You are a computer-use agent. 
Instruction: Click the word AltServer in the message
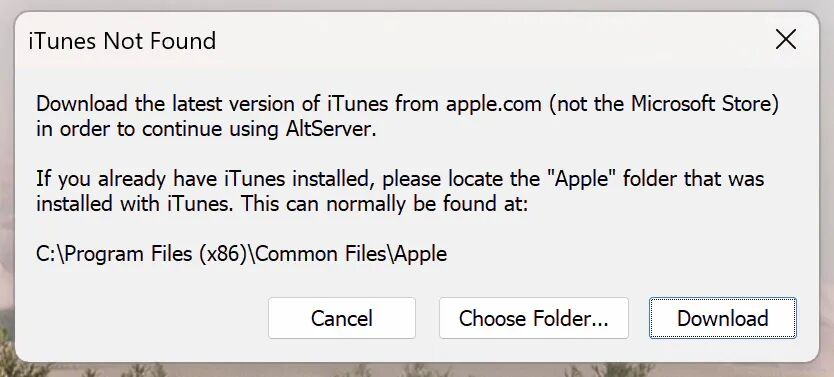(x=327, y=130)
